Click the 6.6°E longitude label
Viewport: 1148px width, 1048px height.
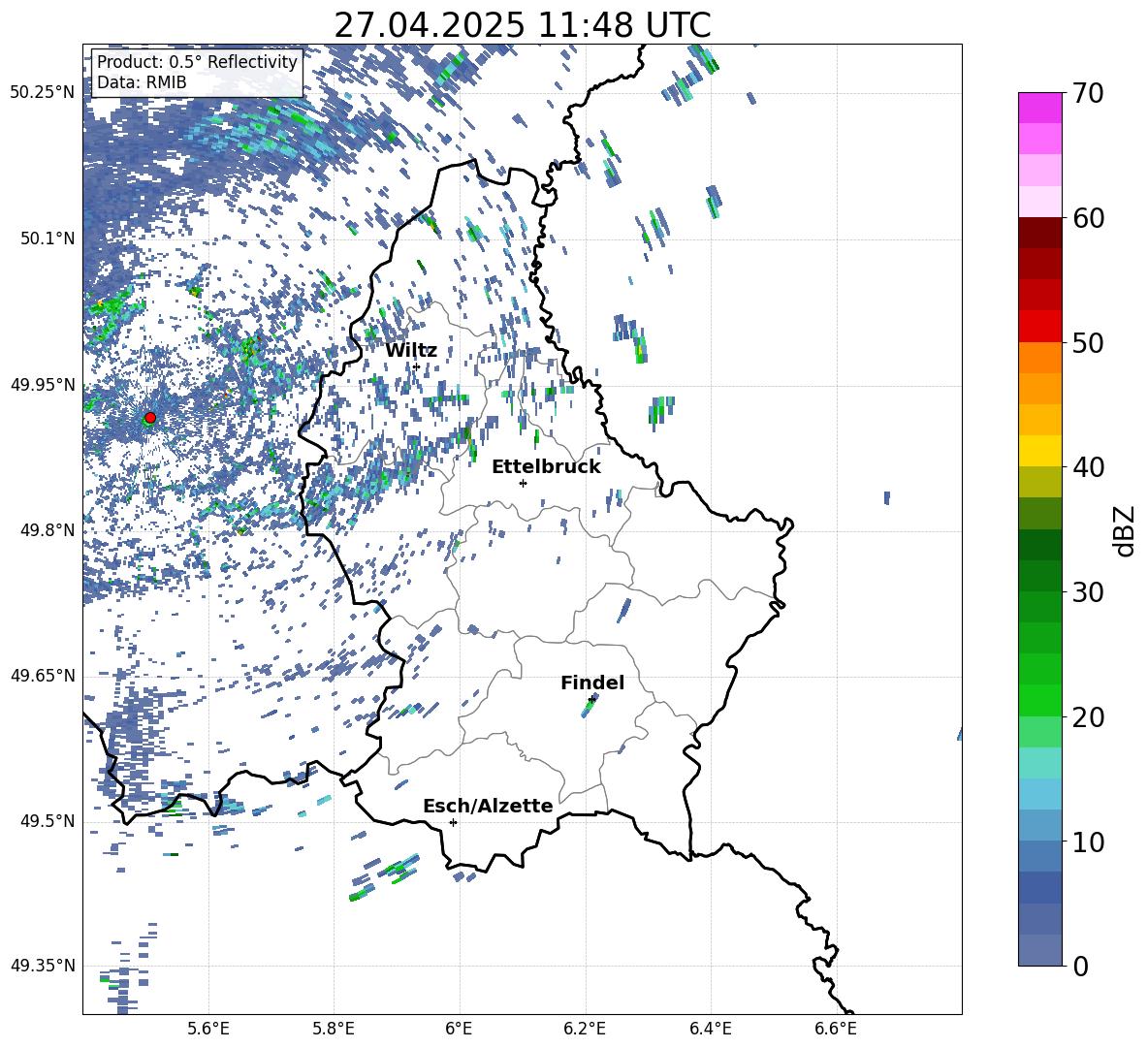pos(836,1029)
